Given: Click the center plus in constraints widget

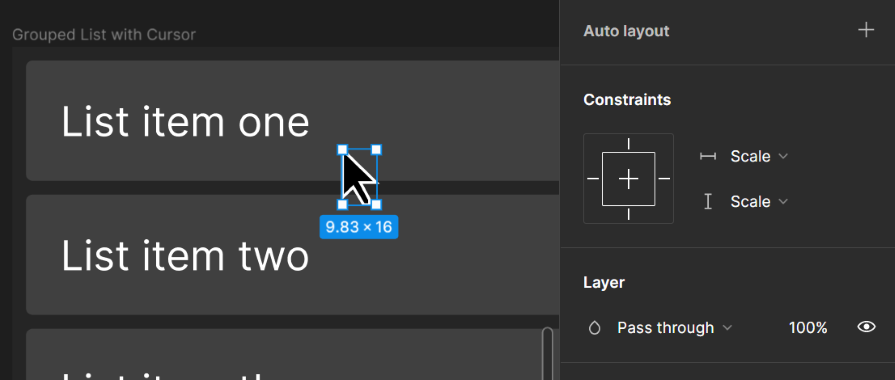Looking at the screenshot, I should (x=628, y=179).
